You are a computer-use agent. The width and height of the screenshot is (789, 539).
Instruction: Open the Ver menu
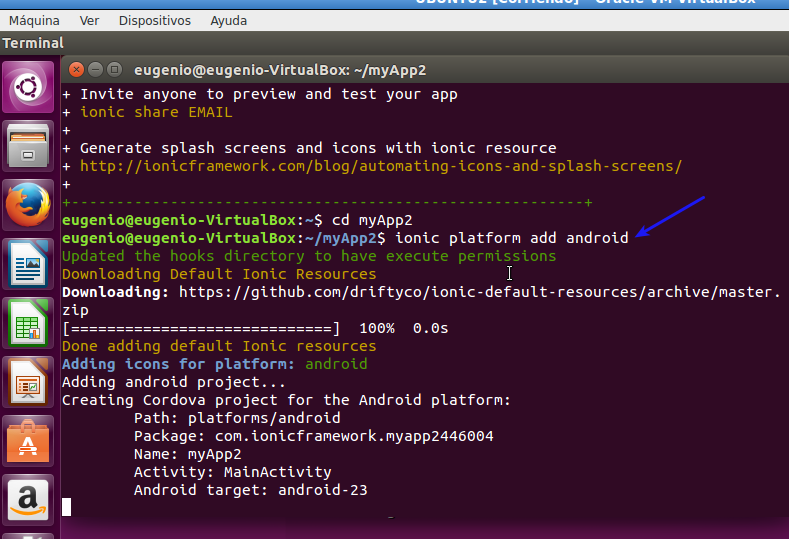(x=89, y=21)
